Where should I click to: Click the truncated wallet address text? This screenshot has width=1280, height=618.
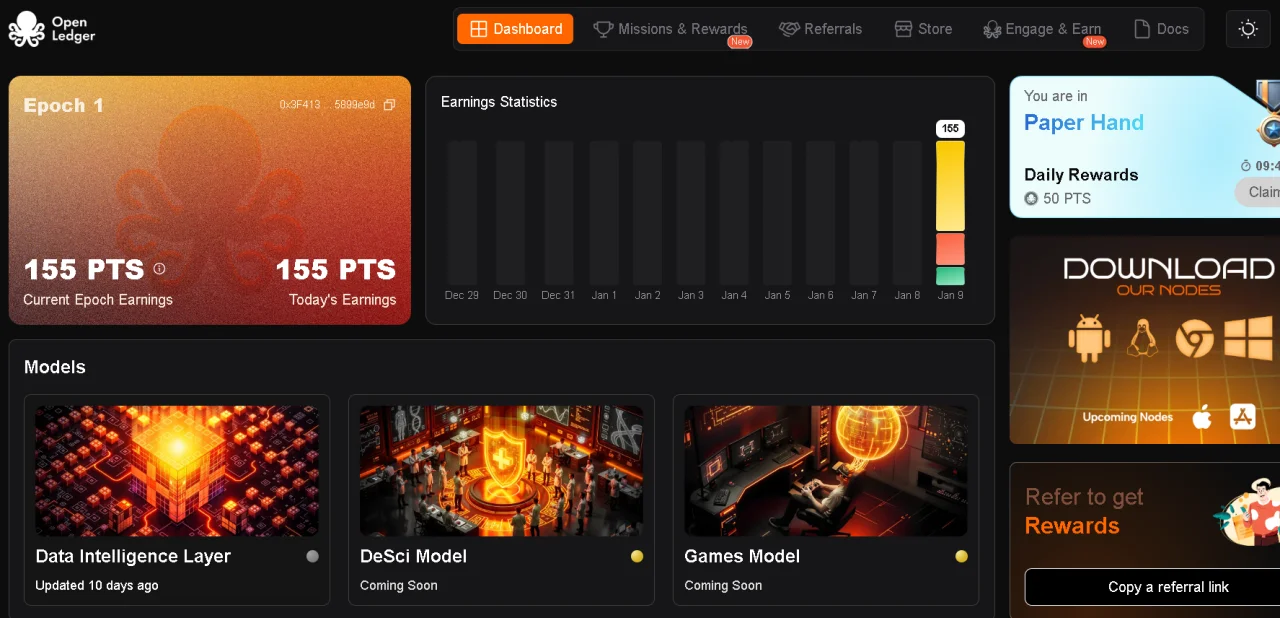pos(327,105)
